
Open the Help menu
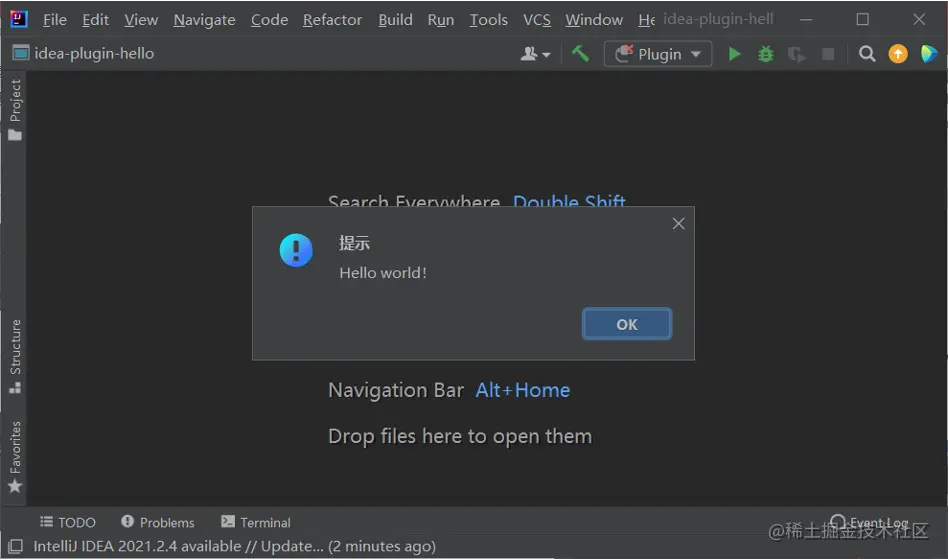646,20
